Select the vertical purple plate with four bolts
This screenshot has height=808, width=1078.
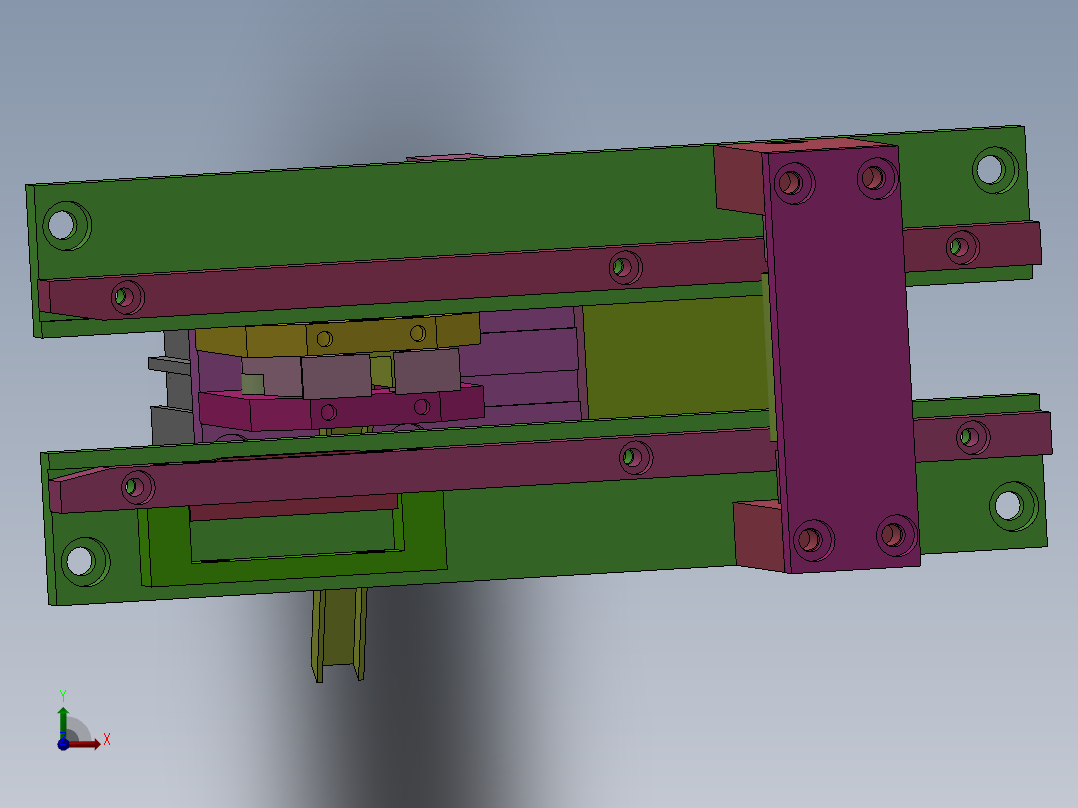[x=842, y=358]
